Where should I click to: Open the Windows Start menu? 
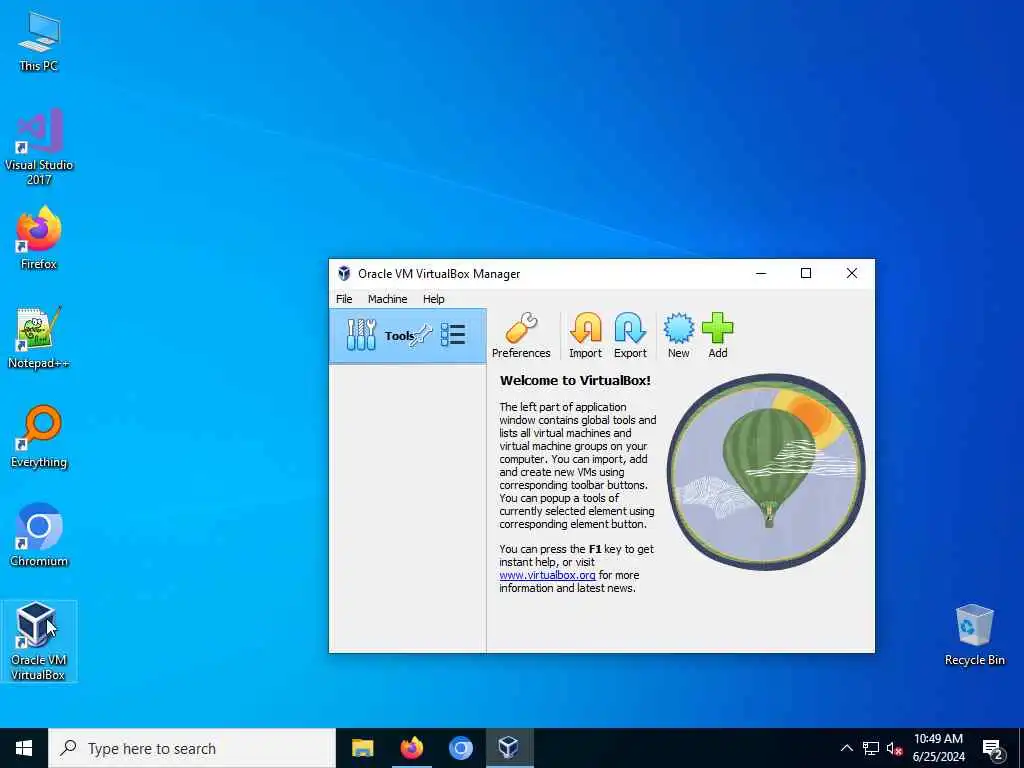point(24,748)
